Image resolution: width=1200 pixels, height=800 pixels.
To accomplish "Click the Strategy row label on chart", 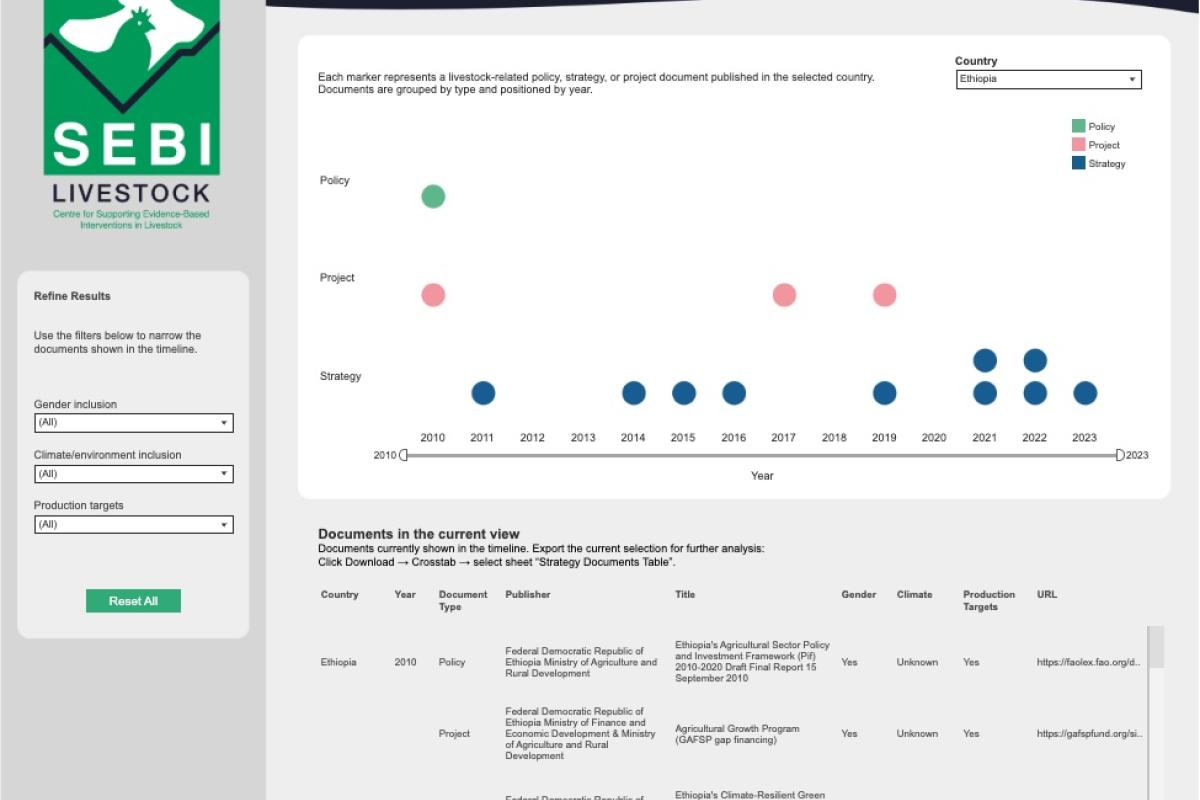I will 340,376.
